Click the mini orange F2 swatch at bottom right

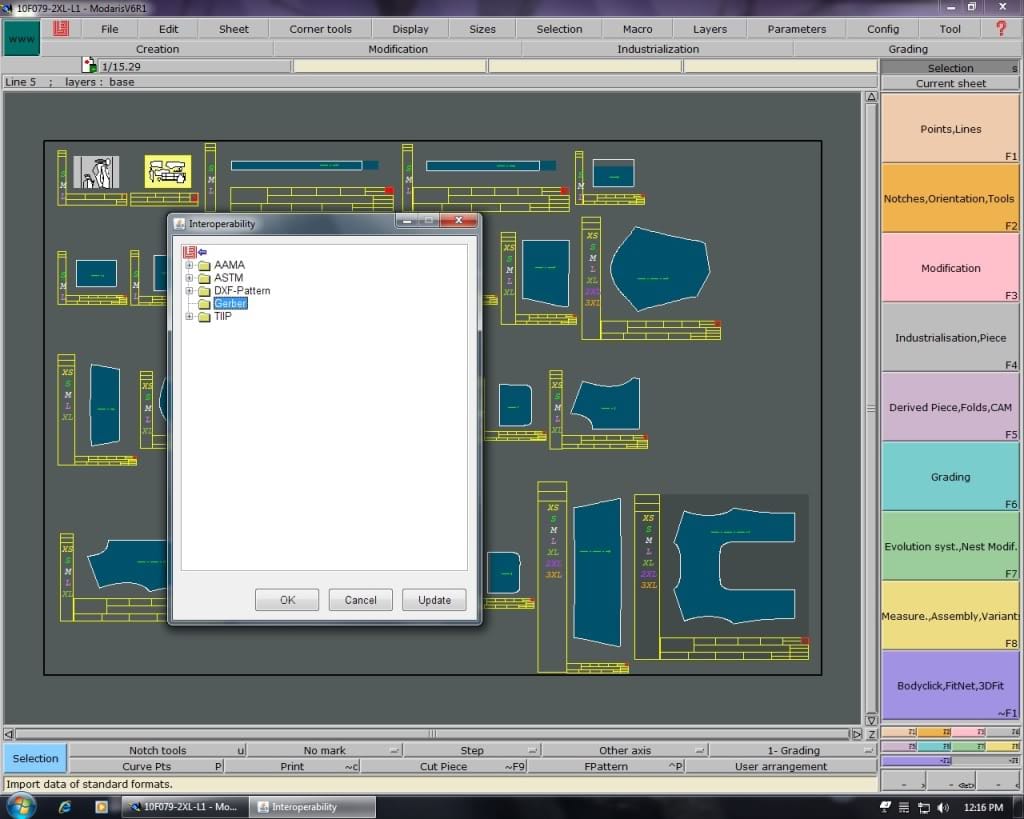934,732
